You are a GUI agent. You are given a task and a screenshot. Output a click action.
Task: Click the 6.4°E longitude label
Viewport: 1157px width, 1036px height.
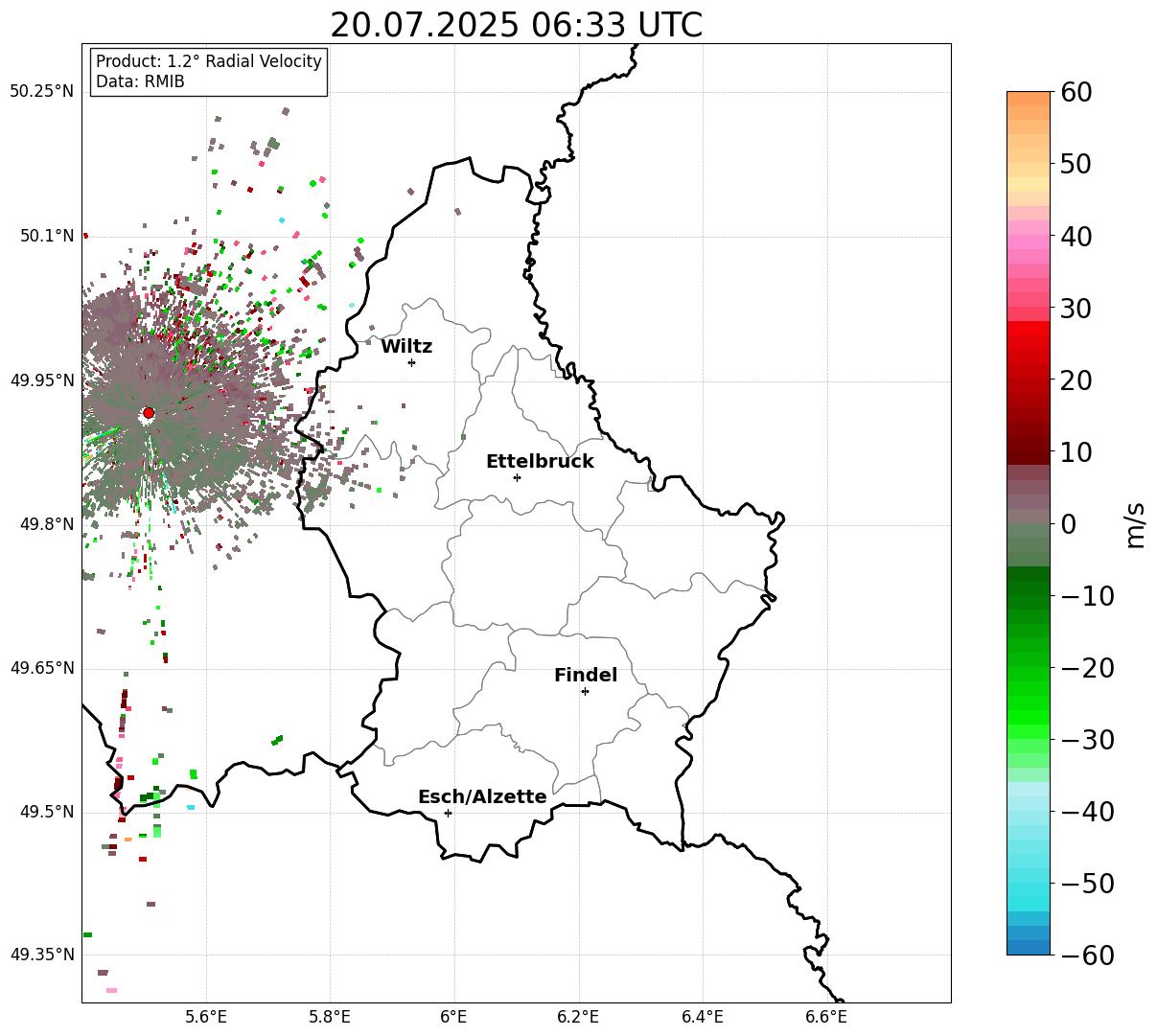click(703, 1017)
